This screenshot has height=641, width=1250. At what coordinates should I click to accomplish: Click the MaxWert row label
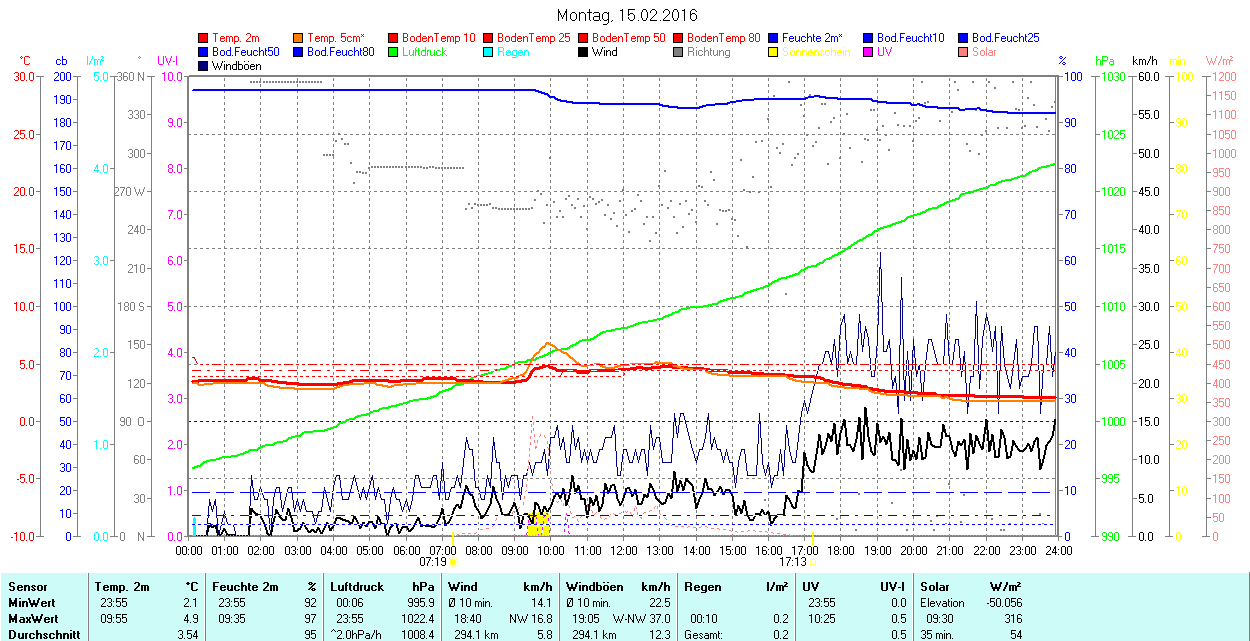32,619
